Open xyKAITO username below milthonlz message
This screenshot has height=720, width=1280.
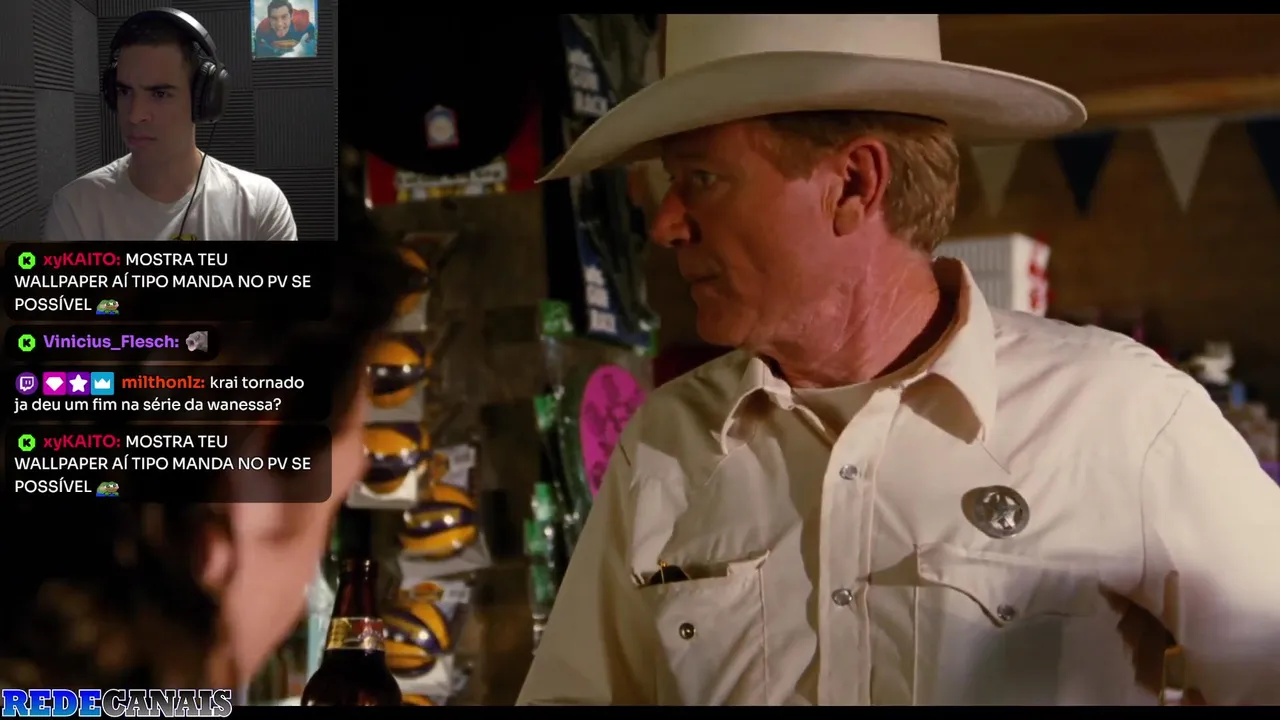[82, 442]
